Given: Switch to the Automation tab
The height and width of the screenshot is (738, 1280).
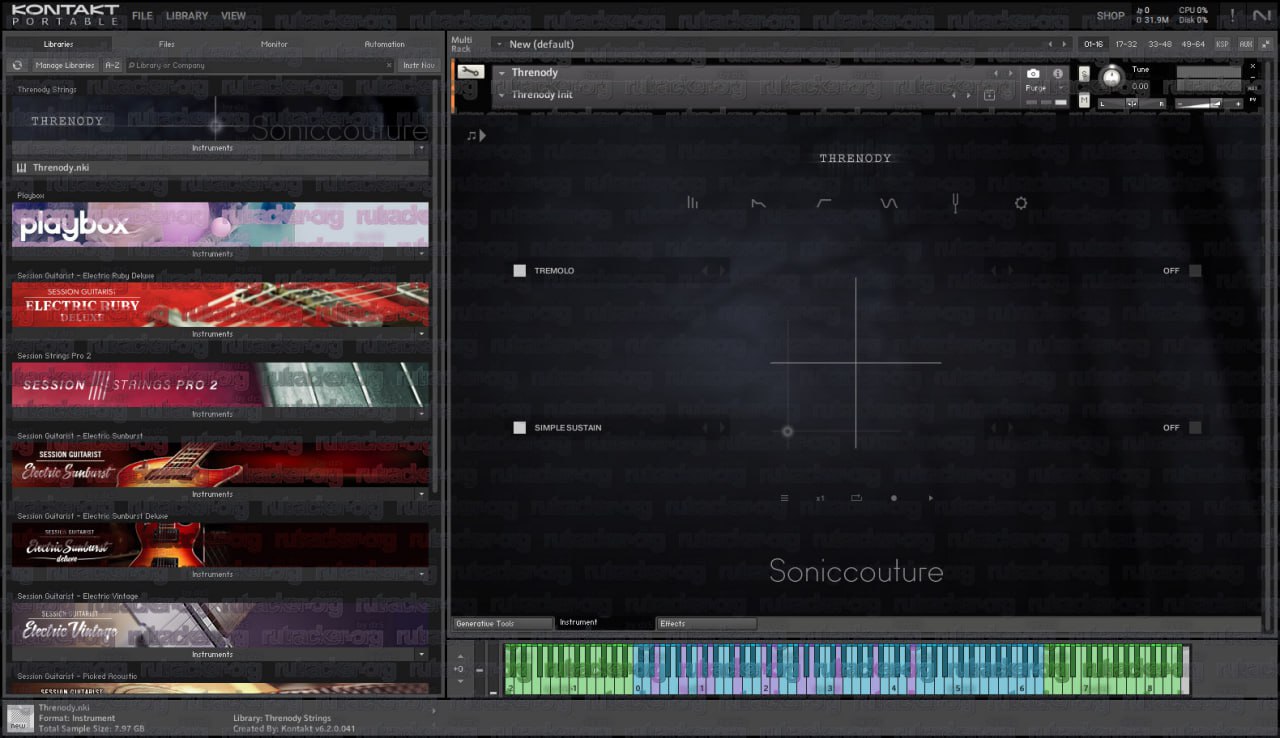Looking at the screenshot, I should point(384,44).
